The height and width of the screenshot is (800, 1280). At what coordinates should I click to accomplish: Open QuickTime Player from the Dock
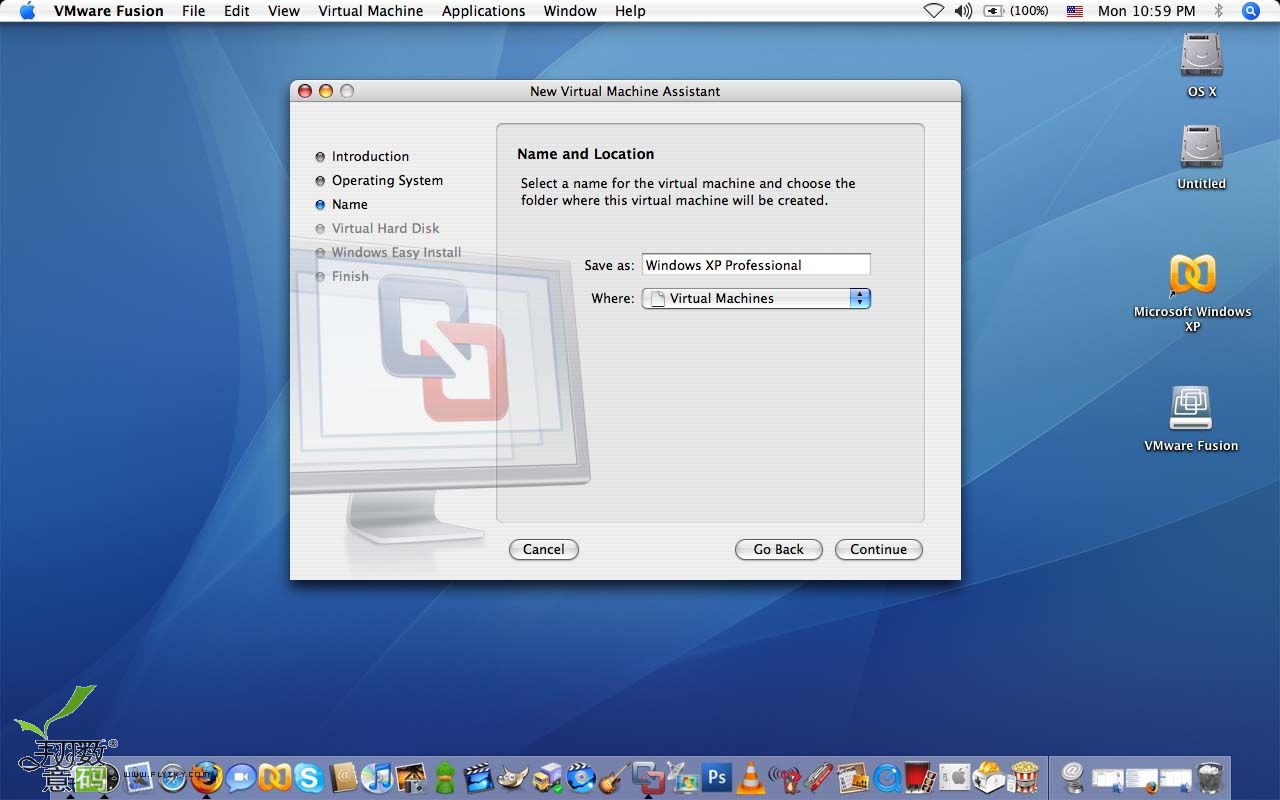pyautogui.click(x=887, y=777)
